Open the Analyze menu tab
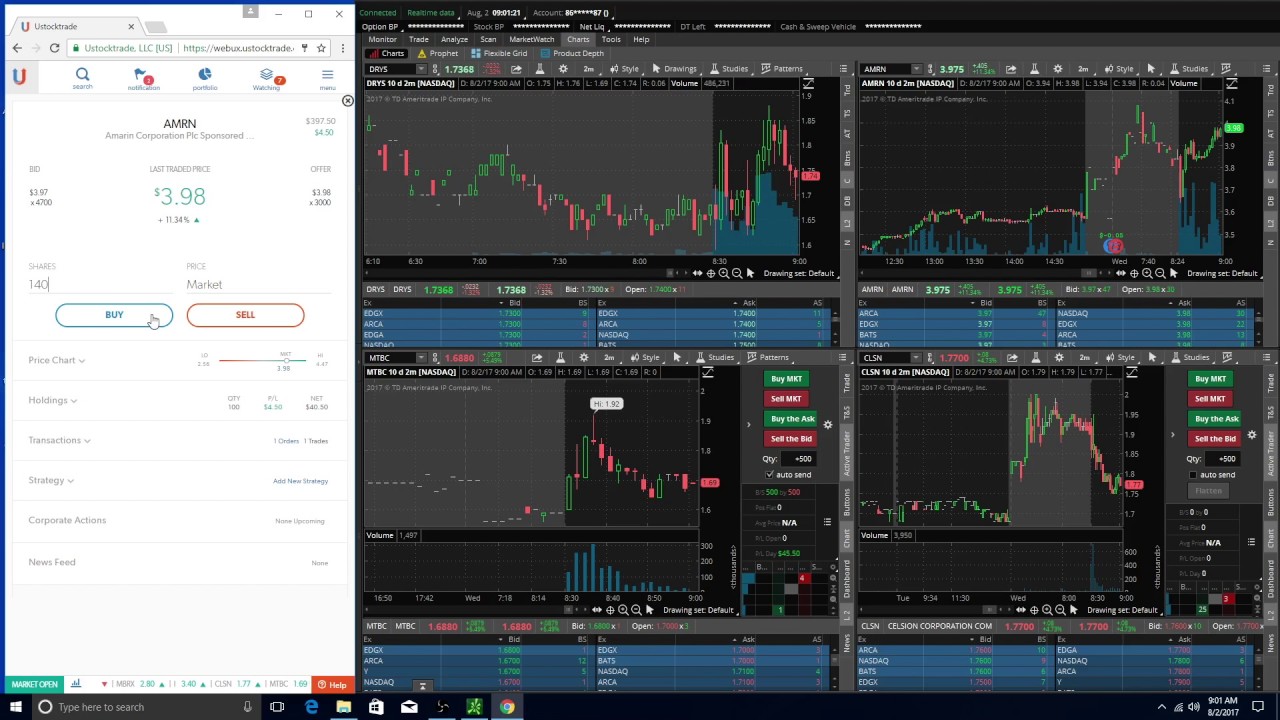Viewport: 1280px width, 720px height. (x=454, y=39)
